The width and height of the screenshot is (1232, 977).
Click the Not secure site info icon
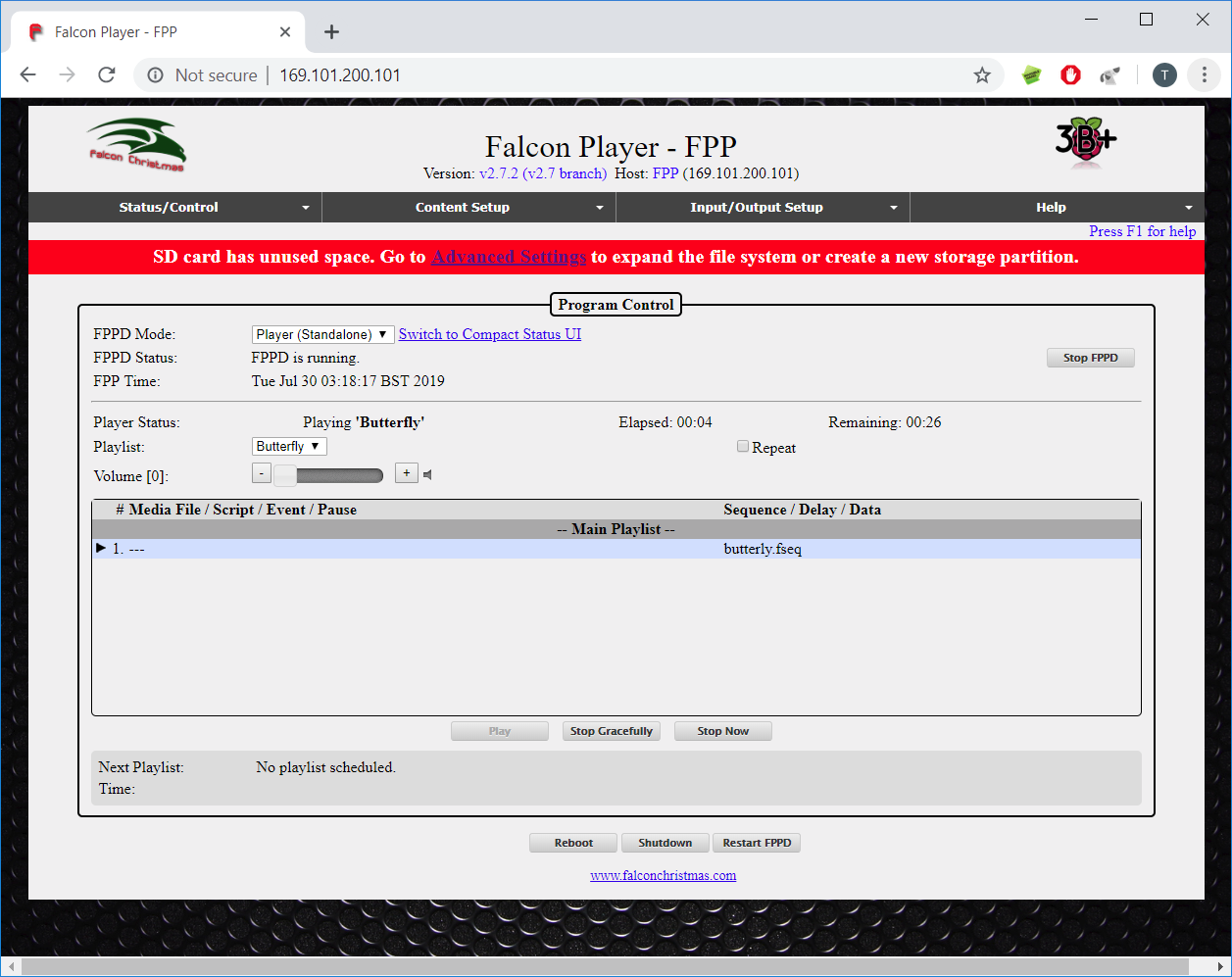click(156, 75)
